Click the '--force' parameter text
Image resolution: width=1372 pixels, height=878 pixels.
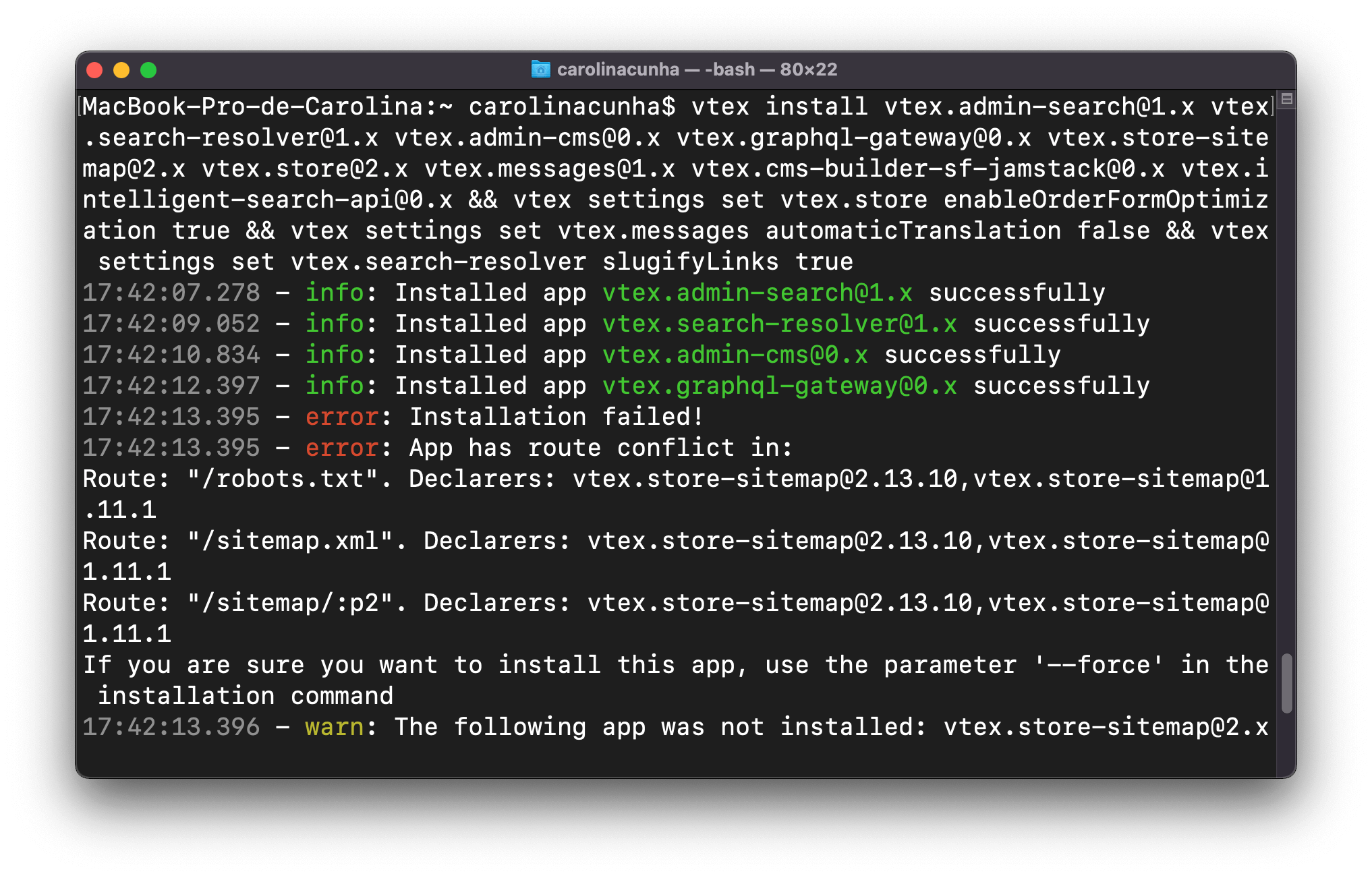pyautogui.click(x=1098, y=666)
